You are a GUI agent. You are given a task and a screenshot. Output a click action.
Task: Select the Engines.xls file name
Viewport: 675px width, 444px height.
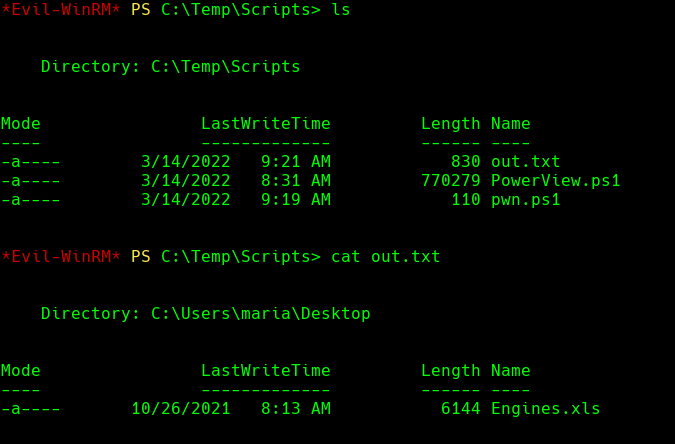point(545,409)
